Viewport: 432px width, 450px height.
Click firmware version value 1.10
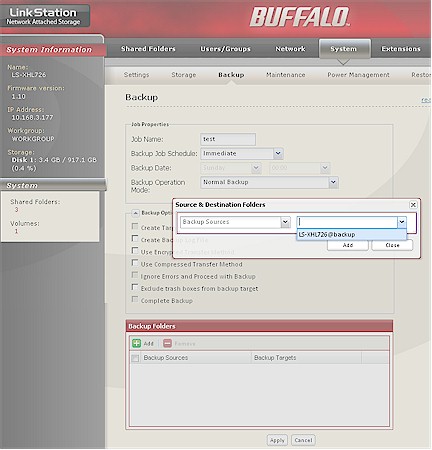tap(18, 97)
